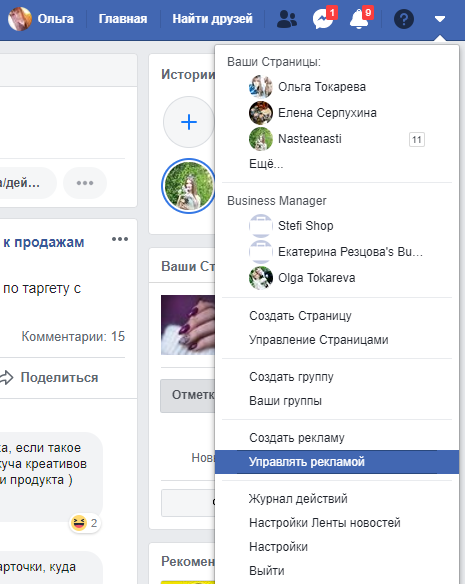Switch to Ольга Токарева page

322,87
